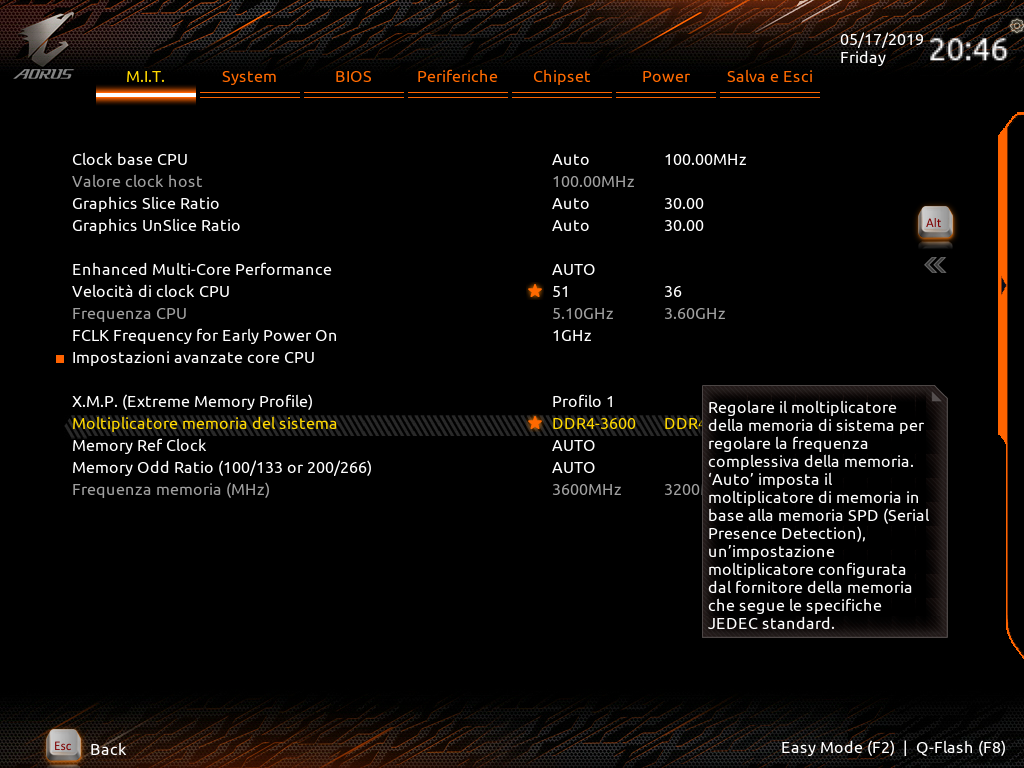1024x768 pixels.
Task: Edit CPU clock ratio value 51
Action: [560, 292]
